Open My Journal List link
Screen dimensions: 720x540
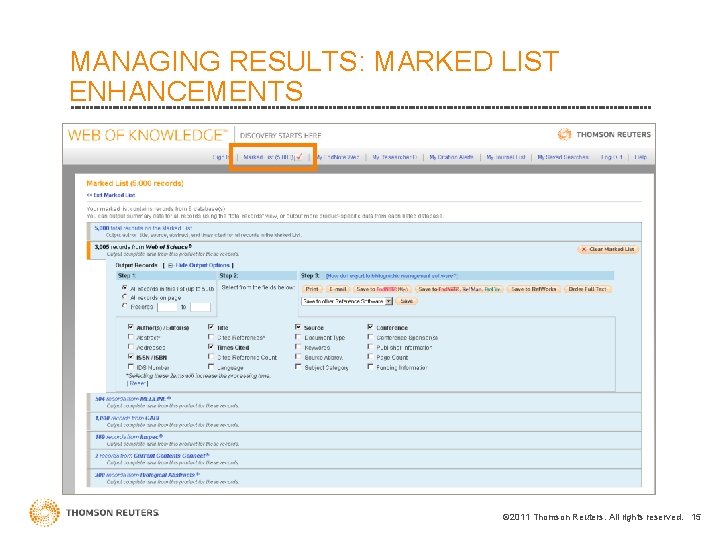[506, 157]
